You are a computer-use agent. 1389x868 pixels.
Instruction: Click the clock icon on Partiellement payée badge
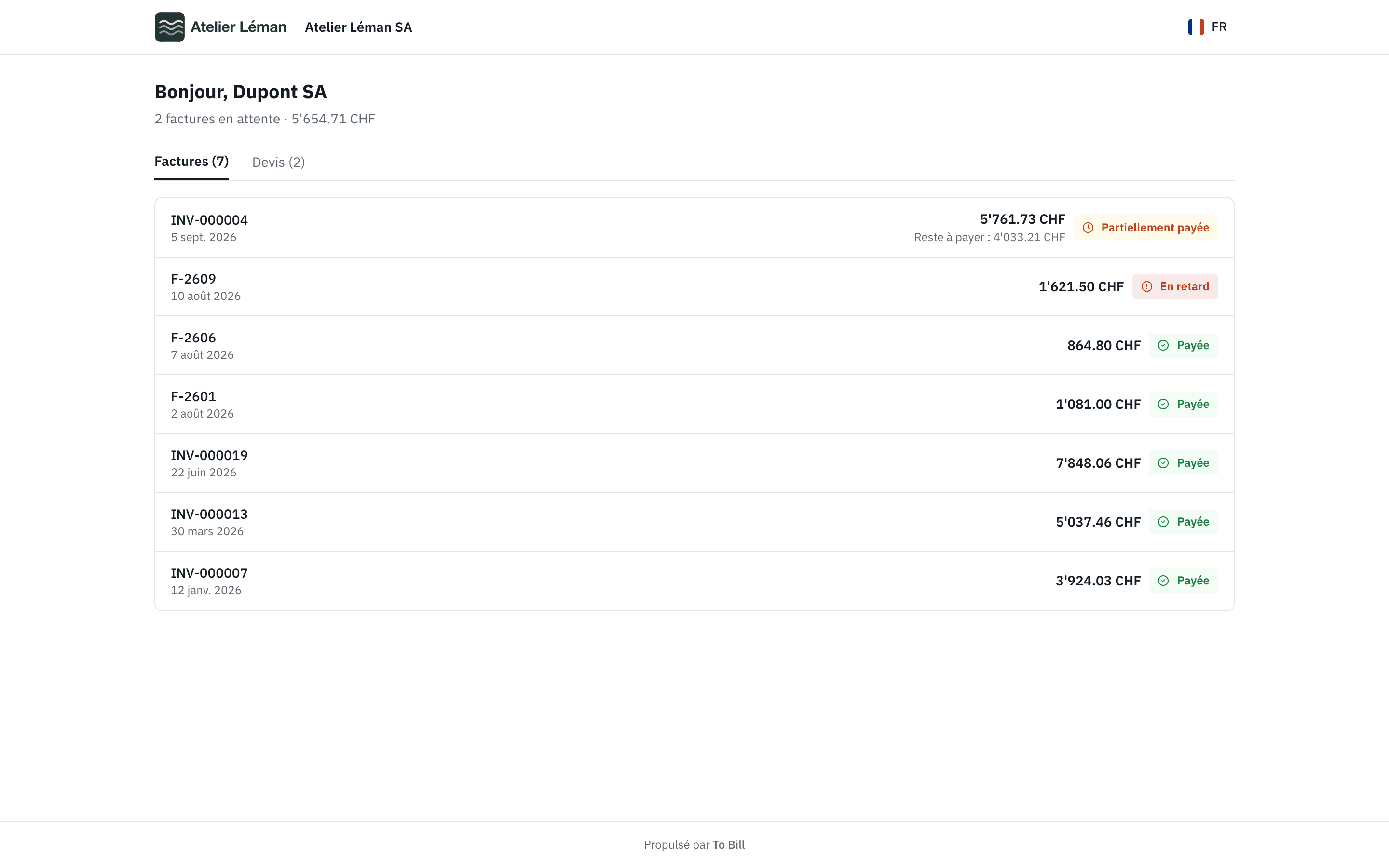click(x=1088, y=228)
